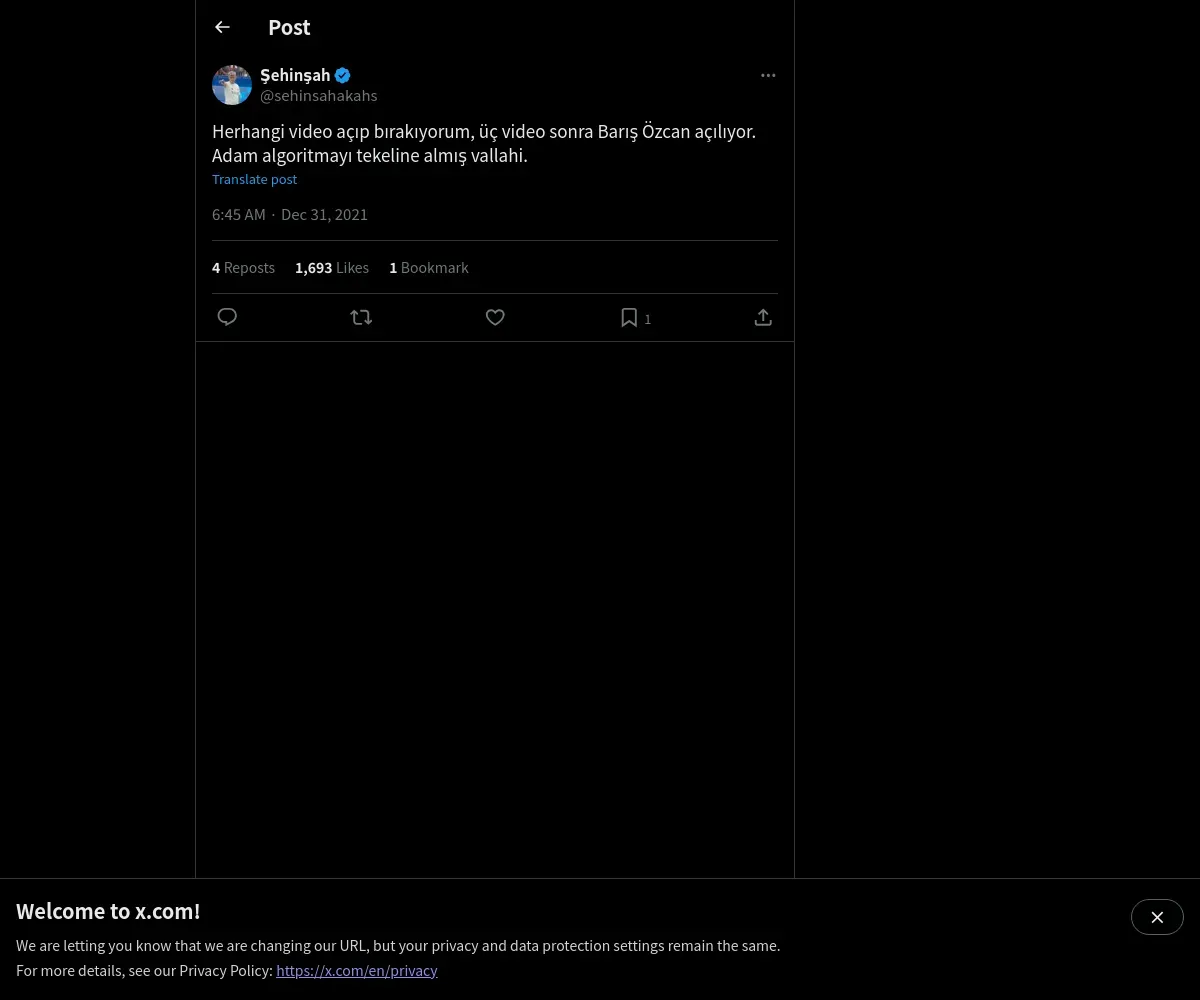Image resolution: width=1200 pixels, height=1000 pixels.
Task: Click the tweet text about Barış Özcan
Action: (x=484, y=143)
